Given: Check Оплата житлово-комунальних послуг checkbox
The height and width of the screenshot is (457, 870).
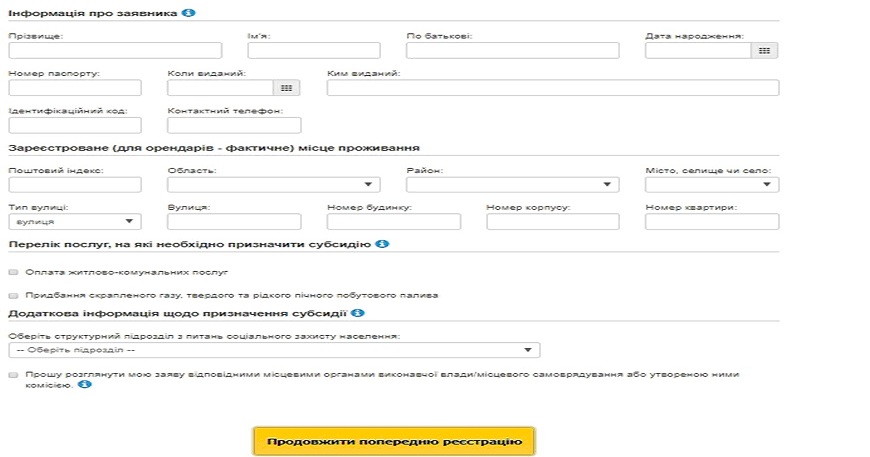Looking at the screenshot, I should (13, 272).
